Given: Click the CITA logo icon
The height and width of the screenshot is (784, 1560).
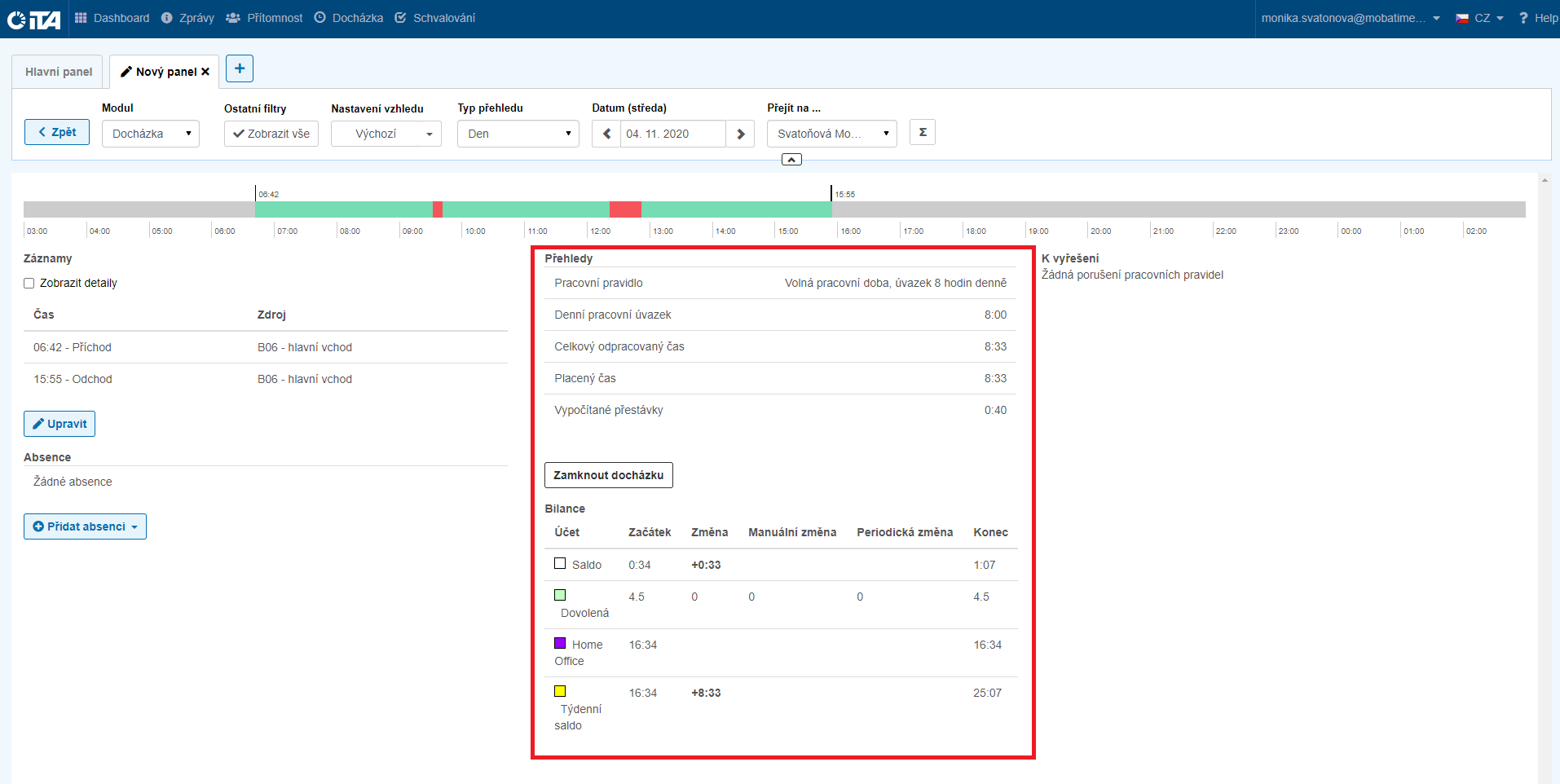Looking at the screenshot, I should pos(34,19).
